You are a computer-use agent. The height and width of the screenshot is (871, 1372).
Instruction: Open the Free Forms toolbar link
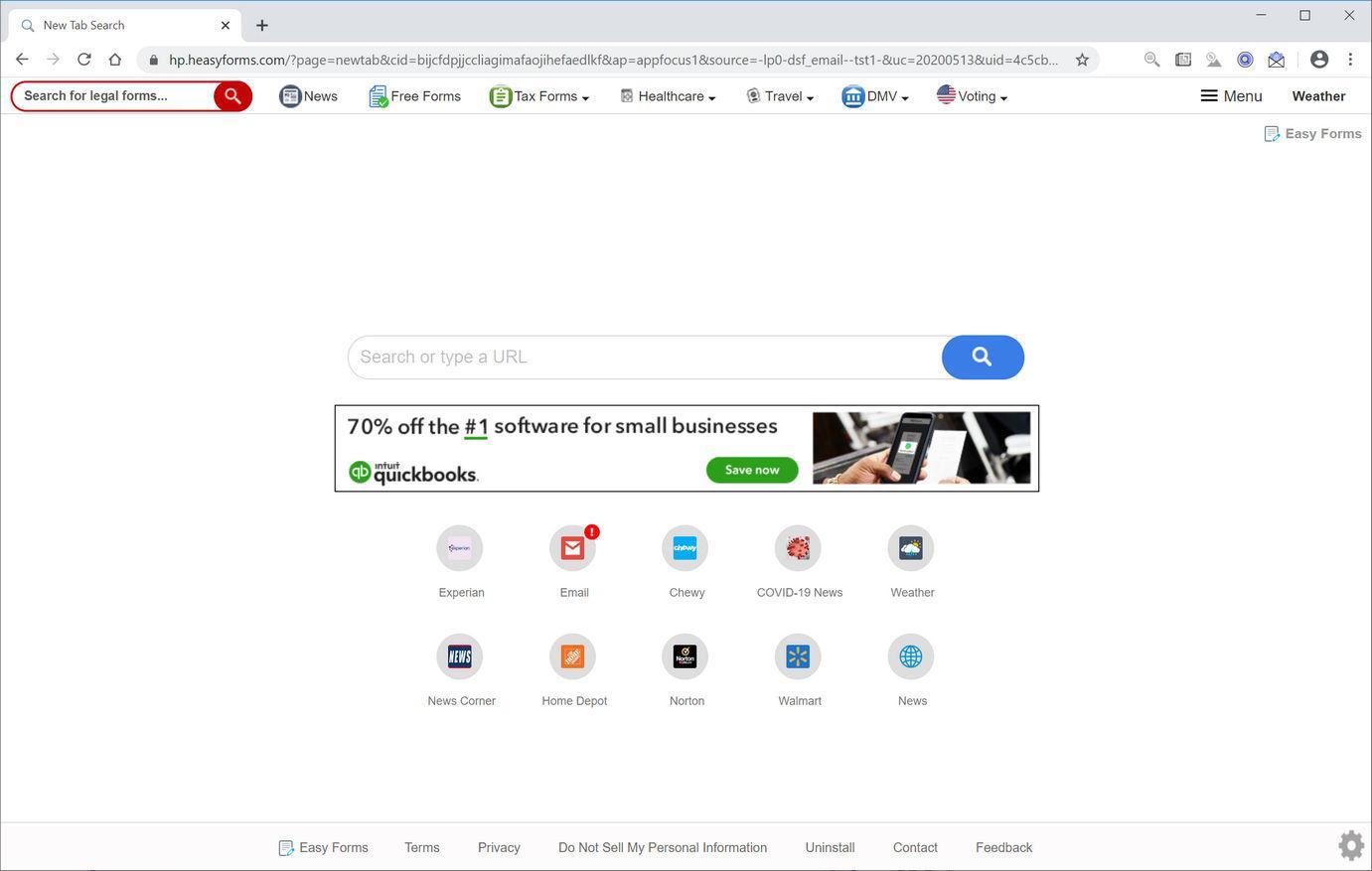(x=414, y=96)
